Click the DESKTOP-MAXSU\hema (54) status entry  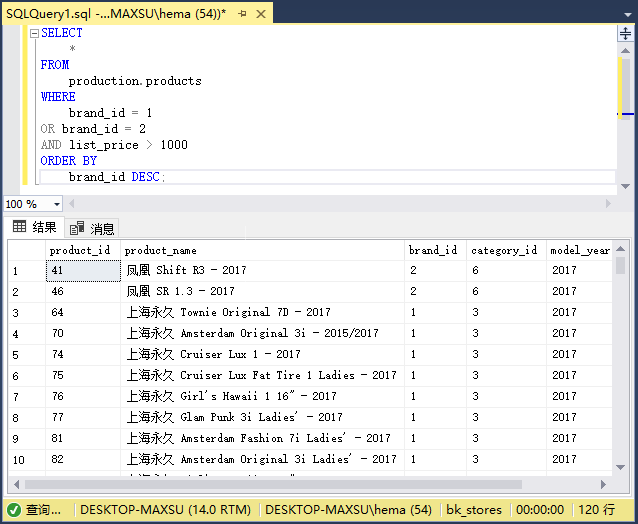(x=348, y=510)
